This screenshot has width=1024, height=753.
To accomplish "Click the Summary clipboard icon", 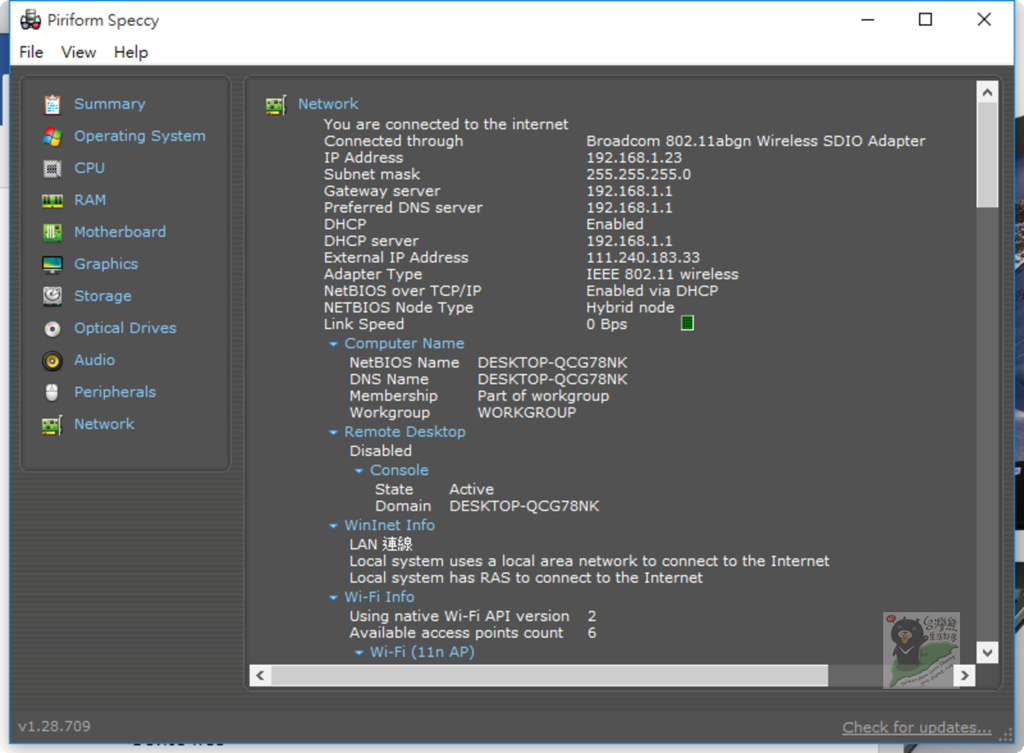I will [x=52, y=104].
